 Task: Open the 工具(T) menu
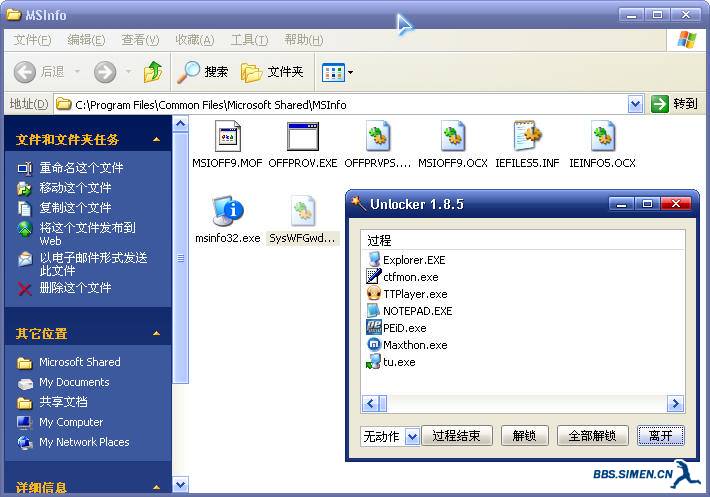[x=249, y=40]
